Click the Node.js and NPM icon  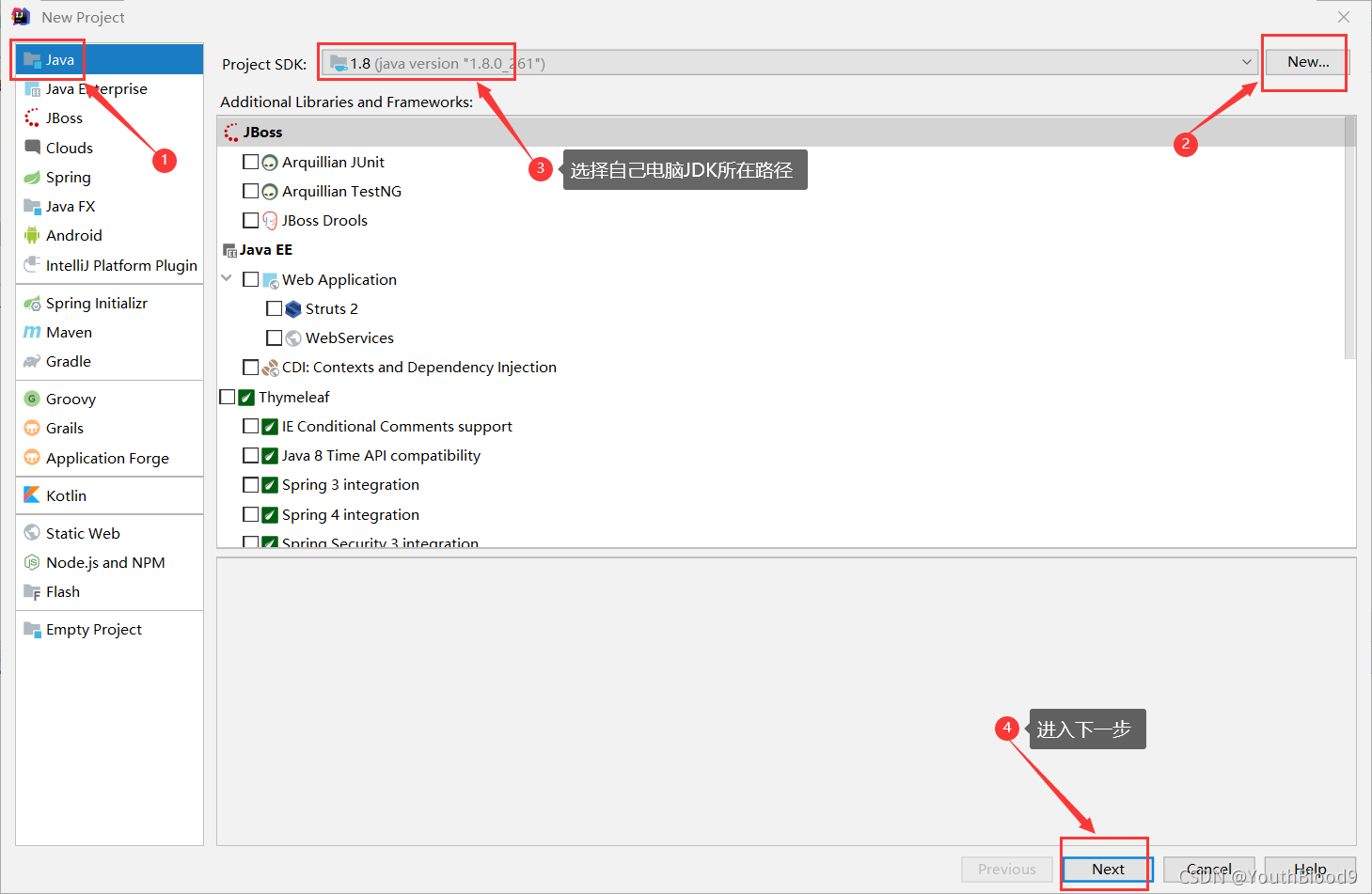click(x=32, y=563)
